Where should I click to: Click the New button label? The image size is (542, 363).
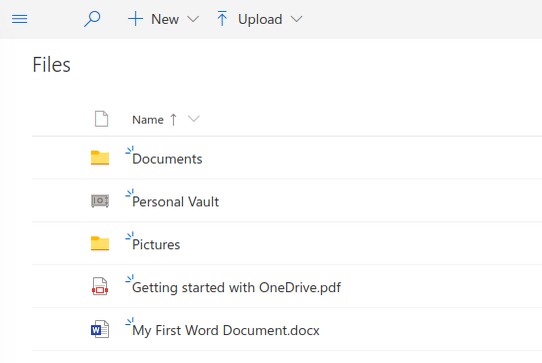coord(165,19)
